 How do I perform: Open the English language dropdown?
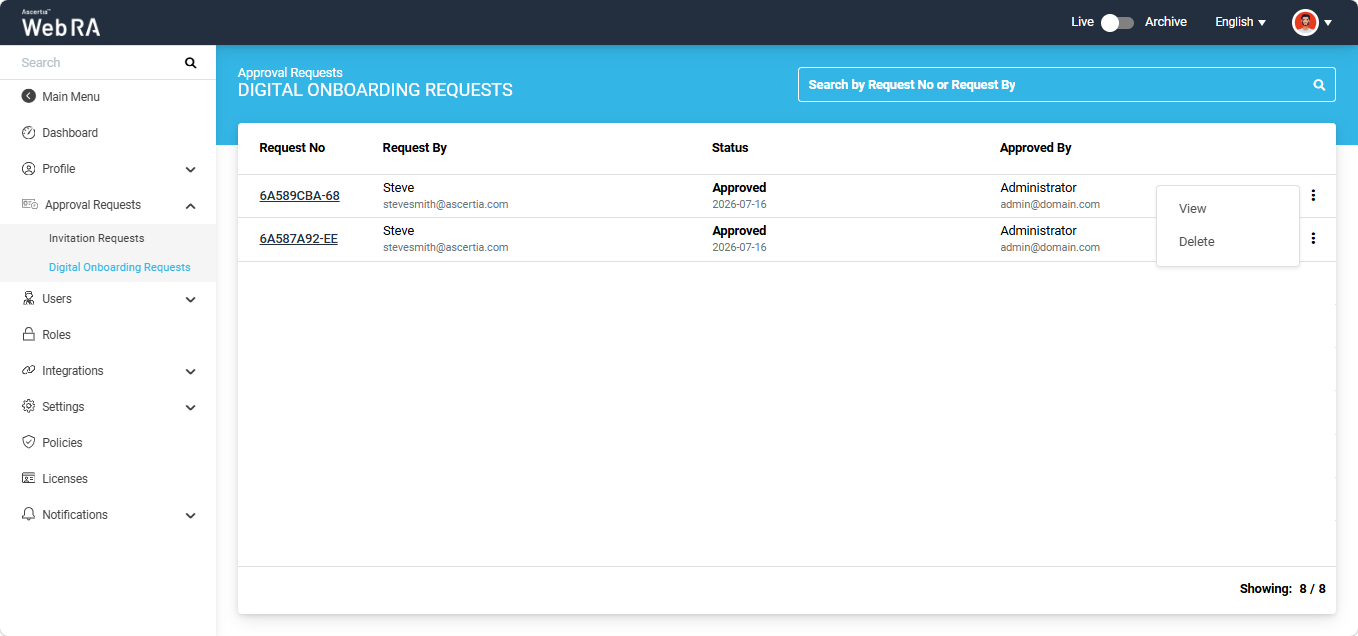coord(1240,22)
